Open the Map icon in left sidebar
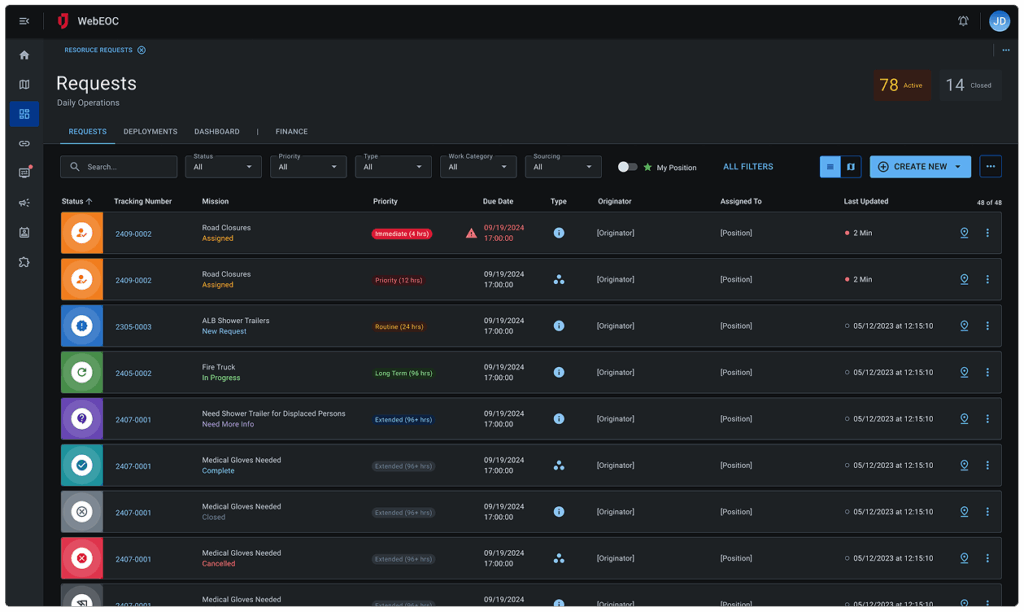The image size is (1024, 612). point(24,85)
